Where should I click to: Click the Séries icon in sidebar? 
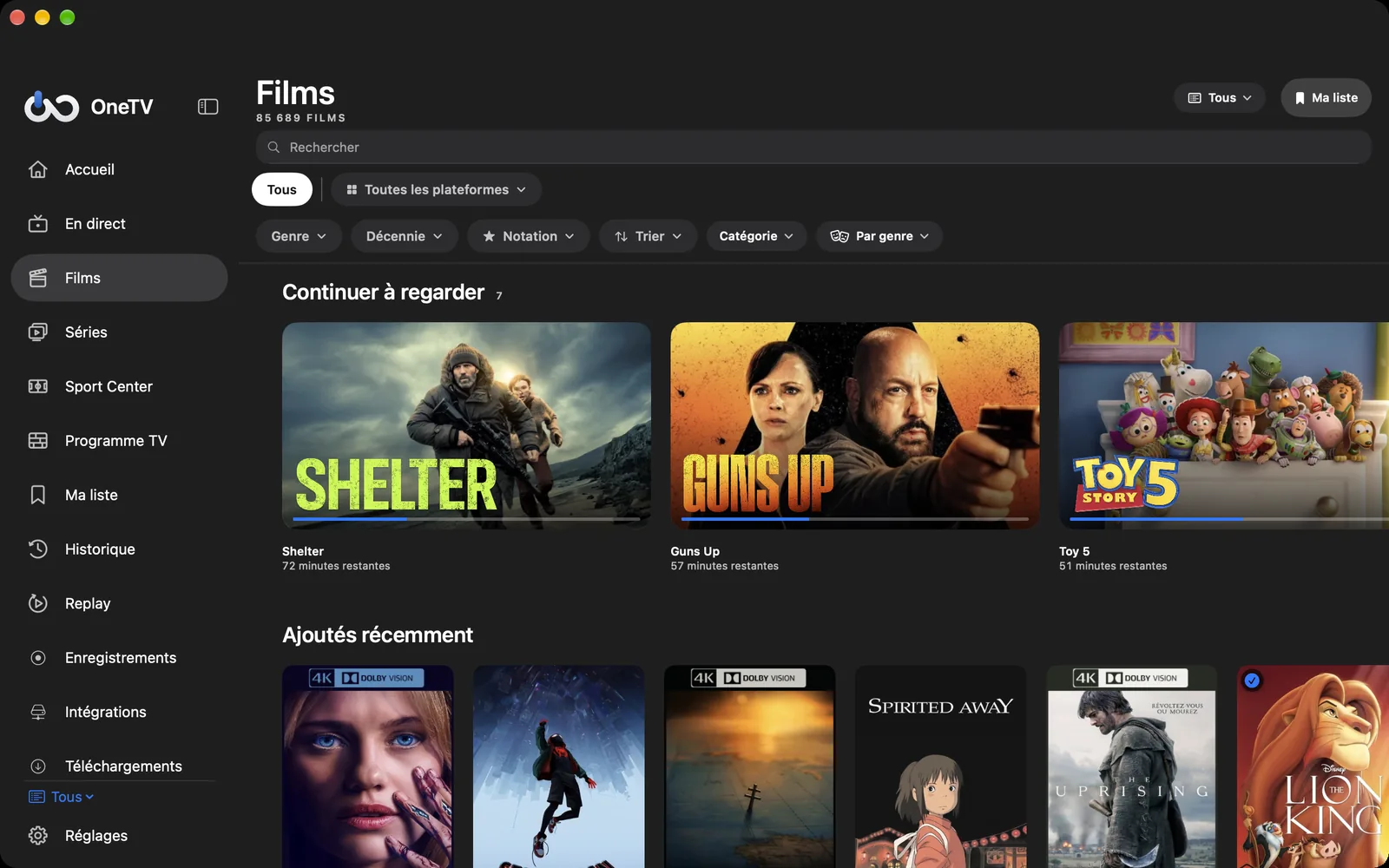38,332
